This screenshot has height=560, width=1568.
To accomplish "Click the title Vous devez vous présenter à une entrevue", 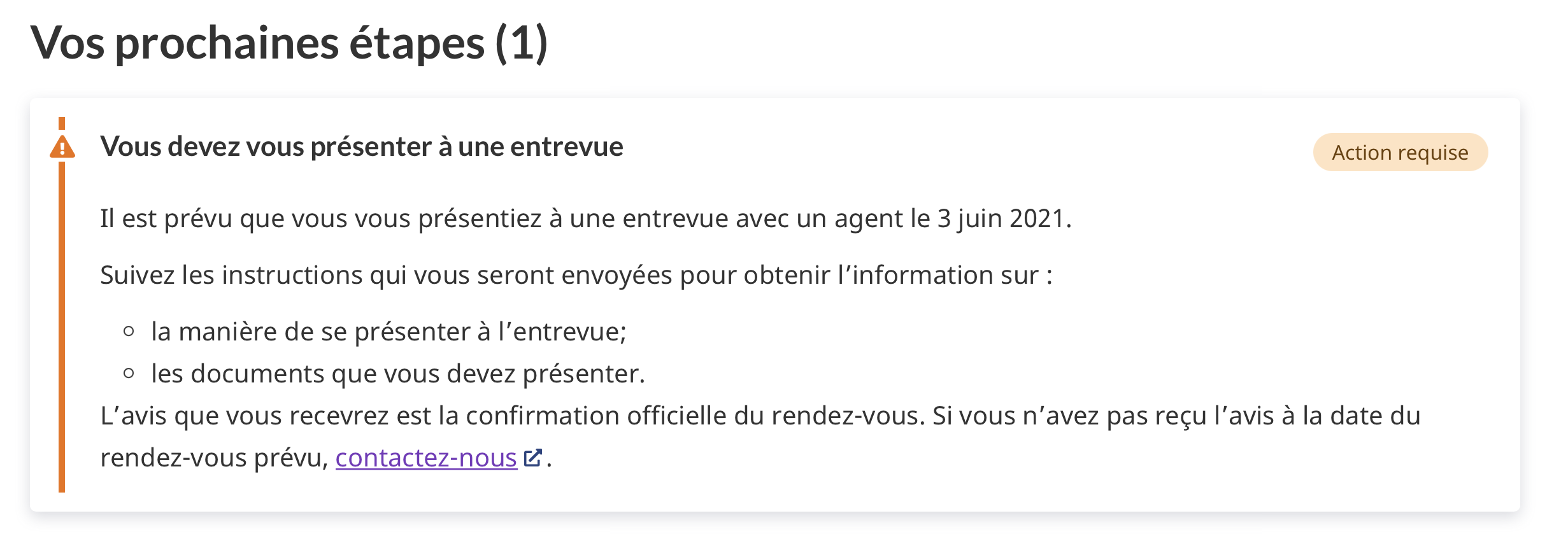I will (x=361, y=147).
